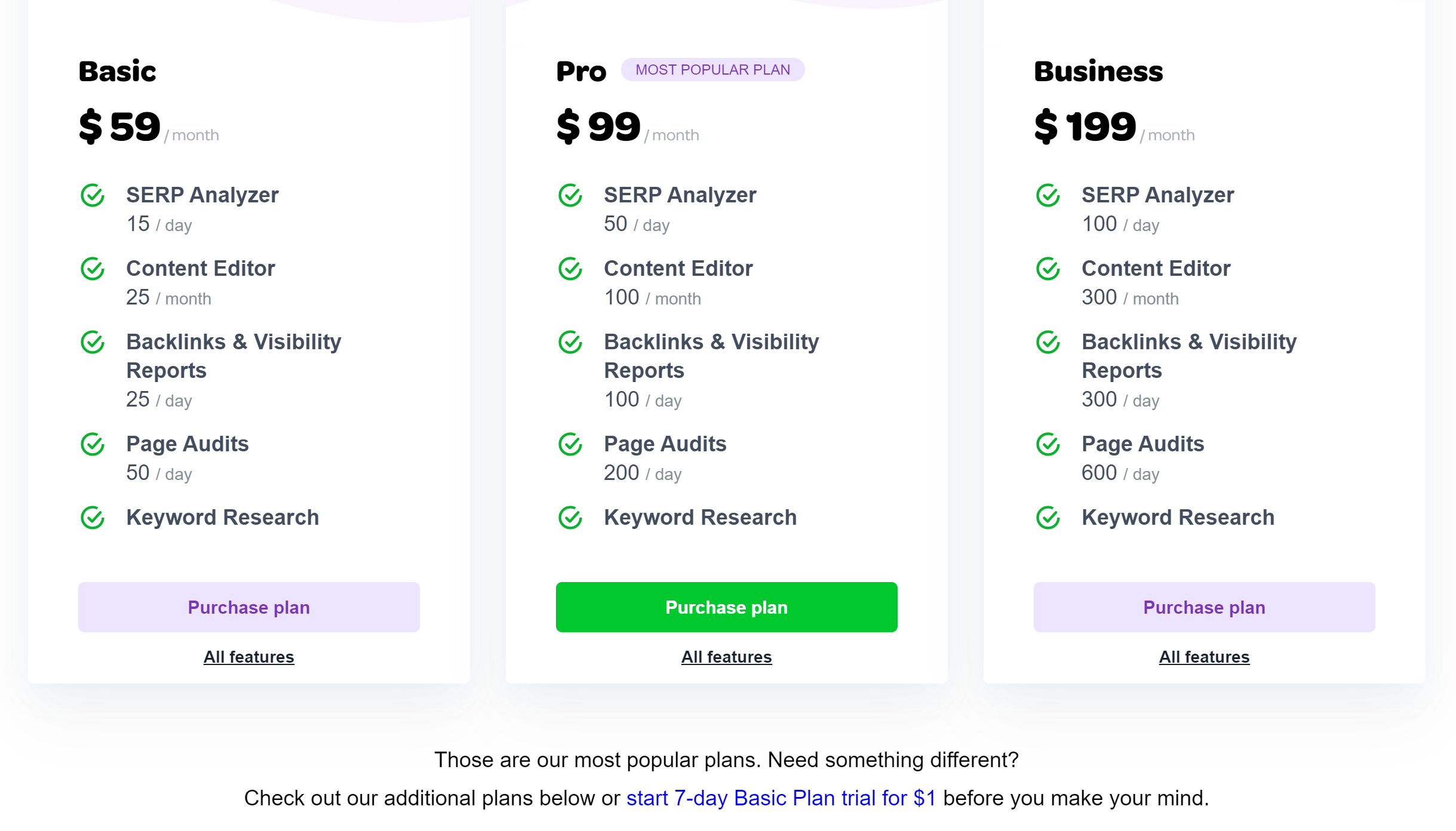This screenshot has width=1456, height=831.
Task: Click the Backlinks & Visibility Reports checkmark under Basic
Action: click(x=92, y=343)
